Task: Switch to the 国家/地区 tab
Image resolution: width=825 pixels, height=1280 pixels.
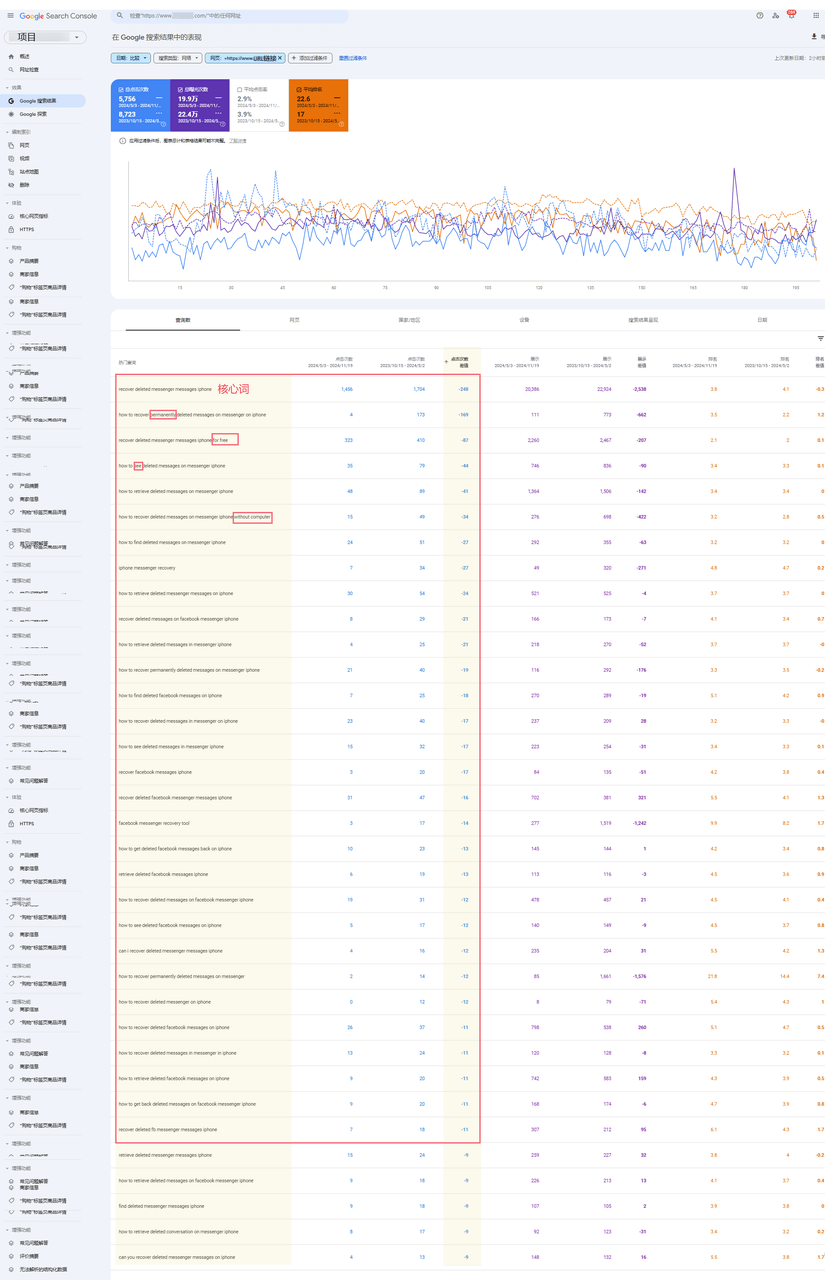Action: (409, 320)
